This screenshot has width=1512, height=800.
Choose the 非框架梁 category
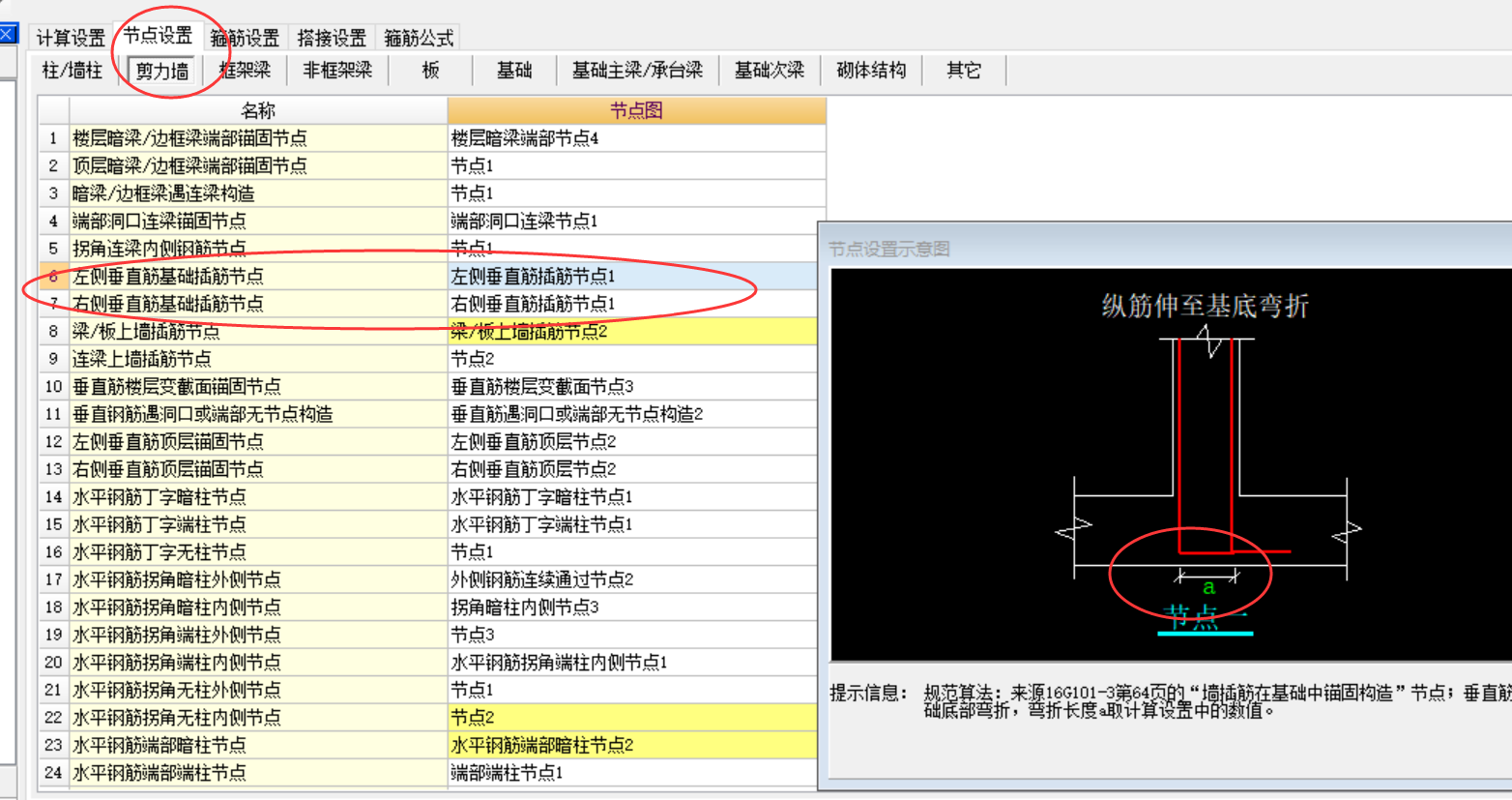coord(337,71)
